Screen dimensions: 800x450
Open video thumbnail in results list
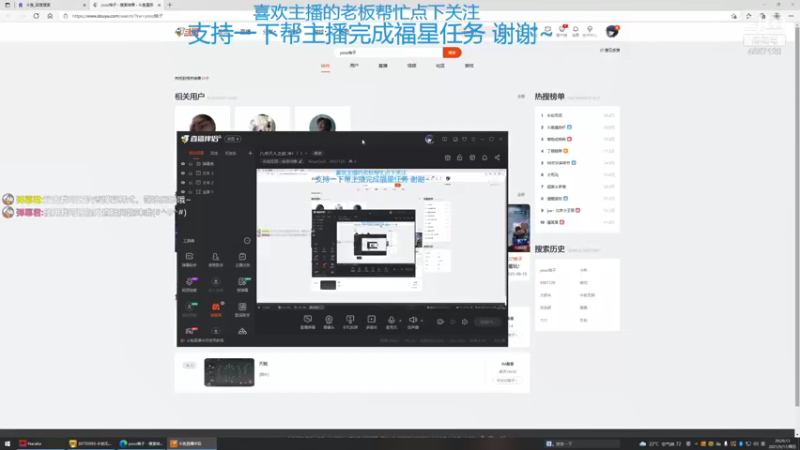(229, 372)
